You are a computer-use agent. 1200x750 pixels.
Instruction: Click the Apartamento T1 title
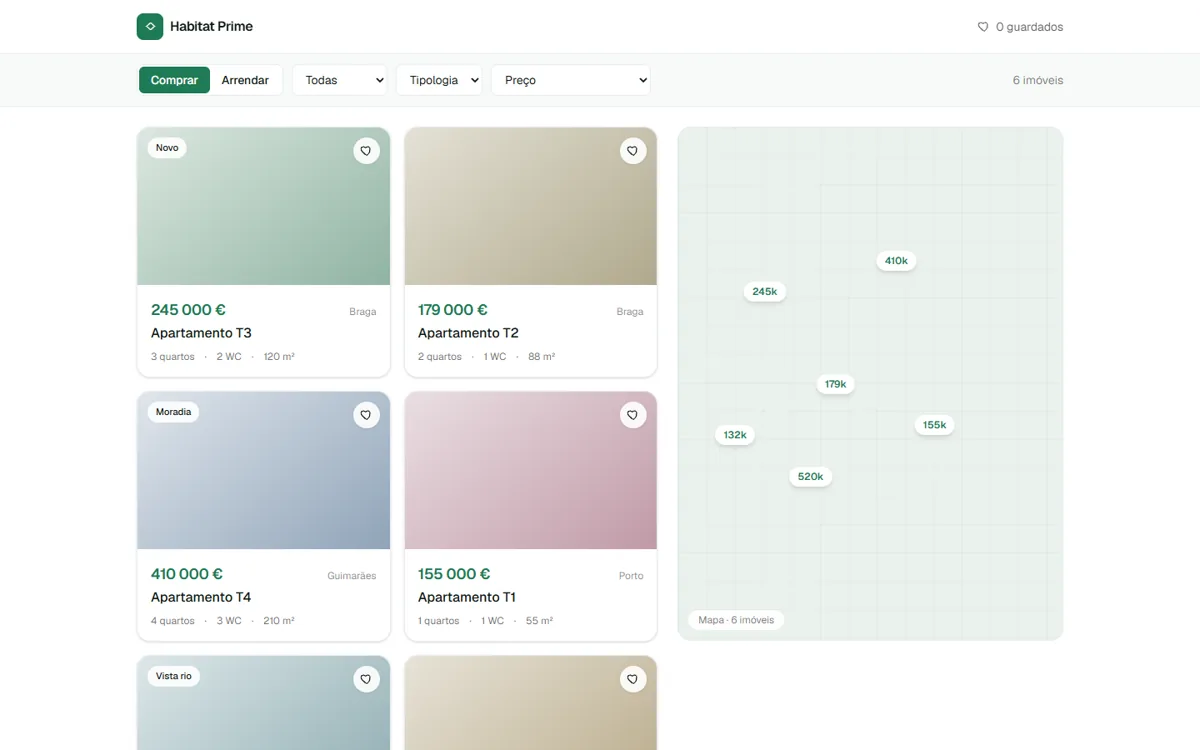click(467, 597)
